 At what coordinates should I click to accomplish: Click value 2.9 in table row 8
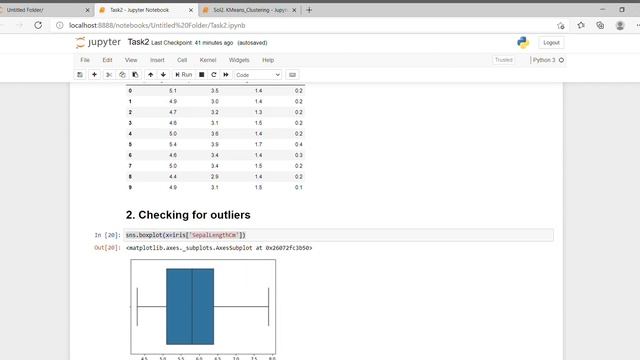pos(215,177)
